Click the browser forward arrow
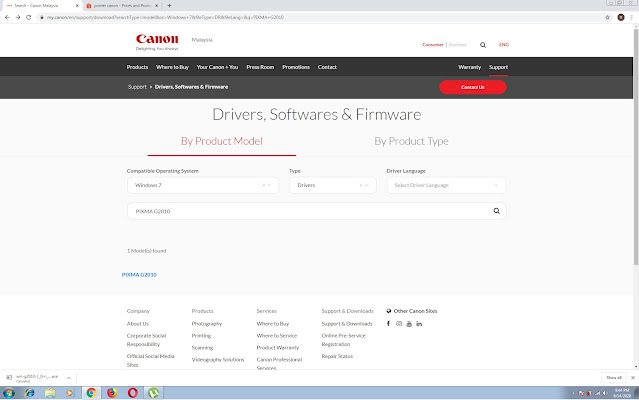This screenshot has height=400, width=639. coord(18,17)
